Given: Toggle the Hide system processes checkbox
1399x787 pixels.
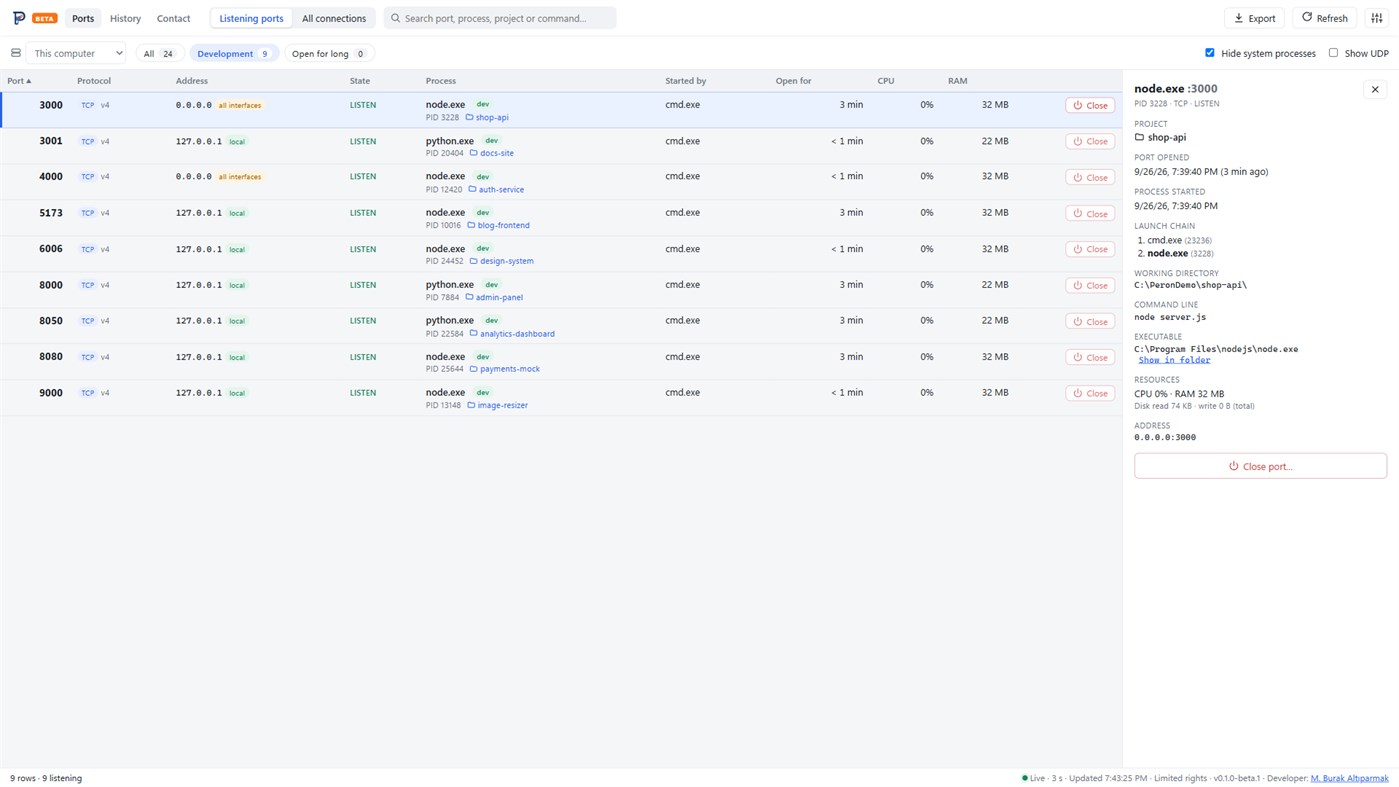Looking at the screenshot, I should coord(1209,53).
